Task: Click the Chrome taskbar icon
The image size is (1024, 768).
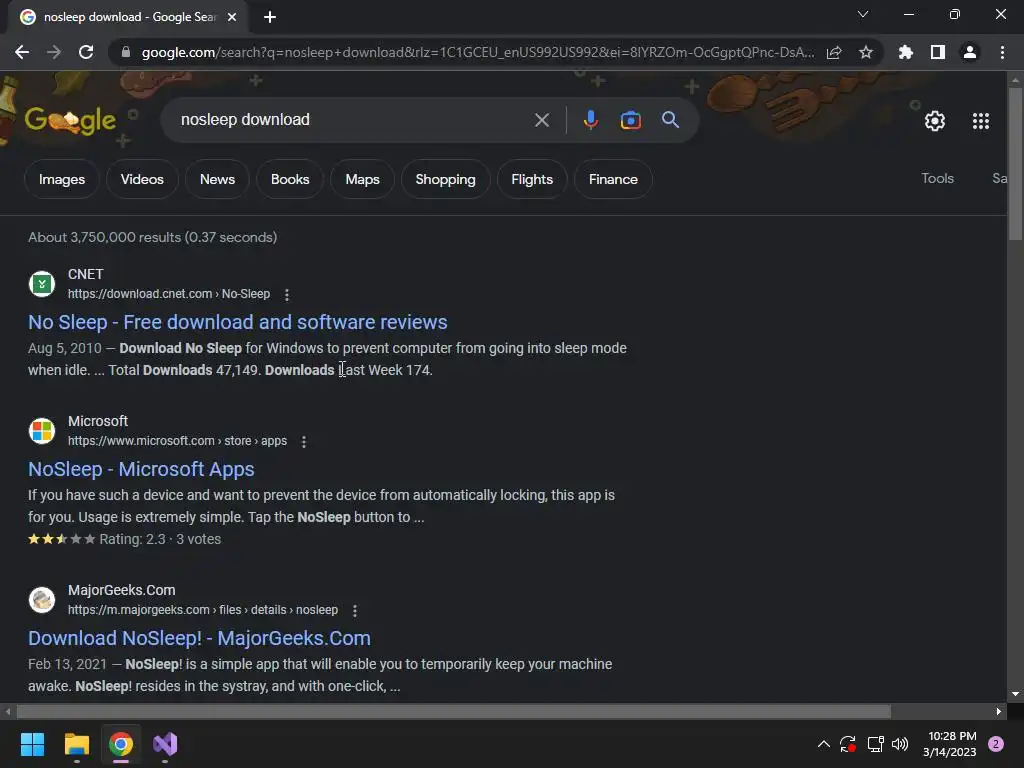Action: (121, 744)
